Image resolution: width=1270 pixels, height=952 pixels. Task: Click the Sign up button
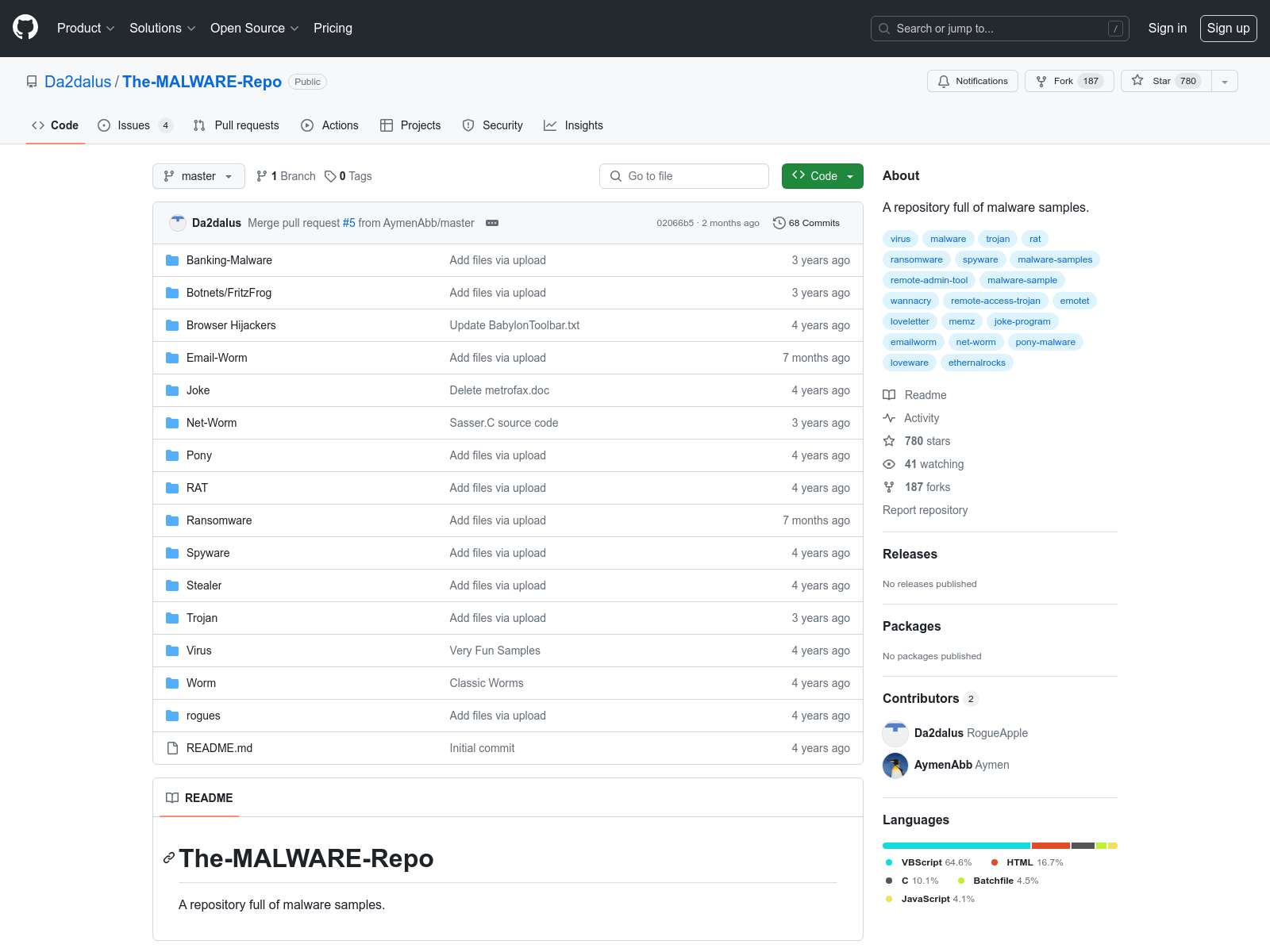[x=1229, y=29]
